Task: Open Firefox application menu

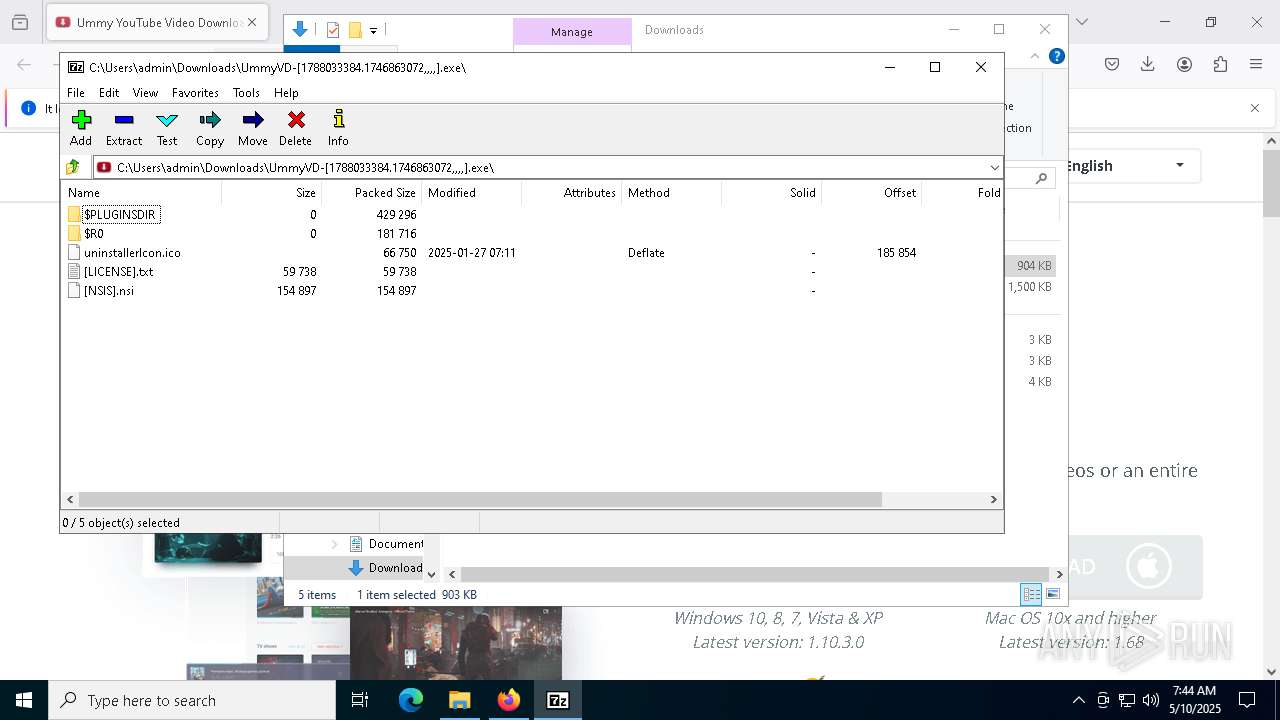Action: pos(1256,64)
